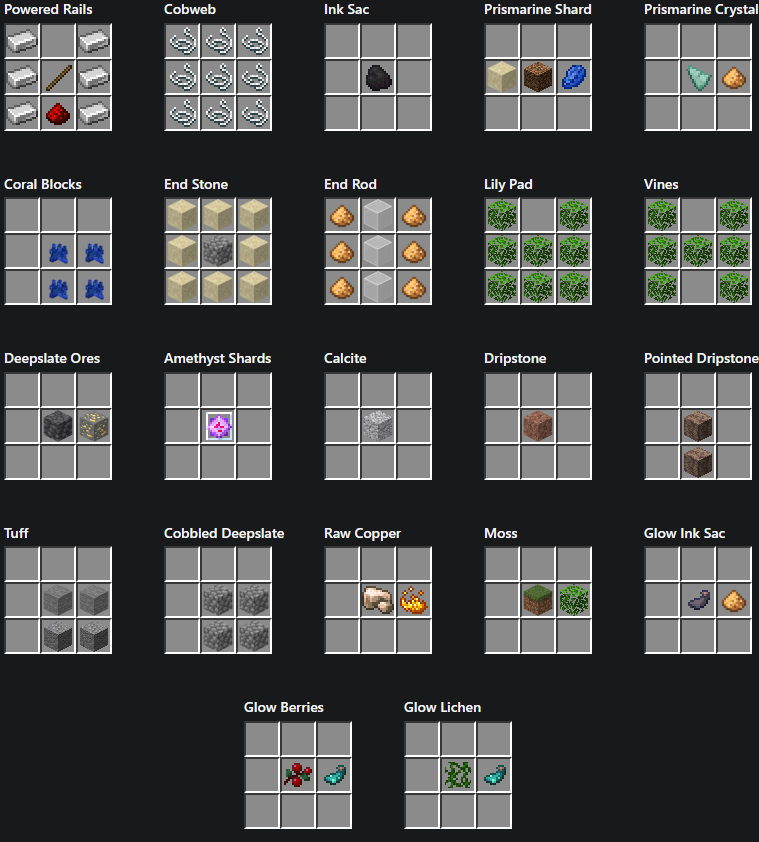Image resolution: width=759 pixels, height=842 pixels.
Task: Click the Tuff heading
Action: point(17,533)
